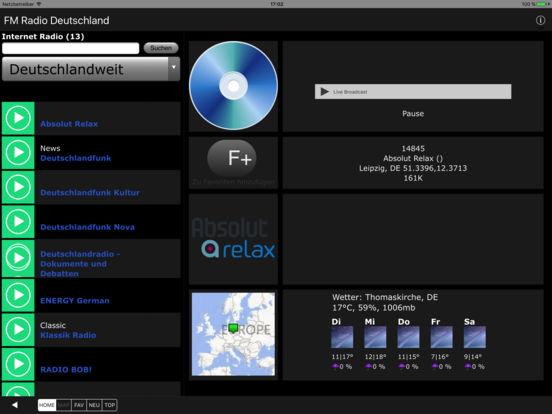Click Fr weather forecast icon

[441, 337]
